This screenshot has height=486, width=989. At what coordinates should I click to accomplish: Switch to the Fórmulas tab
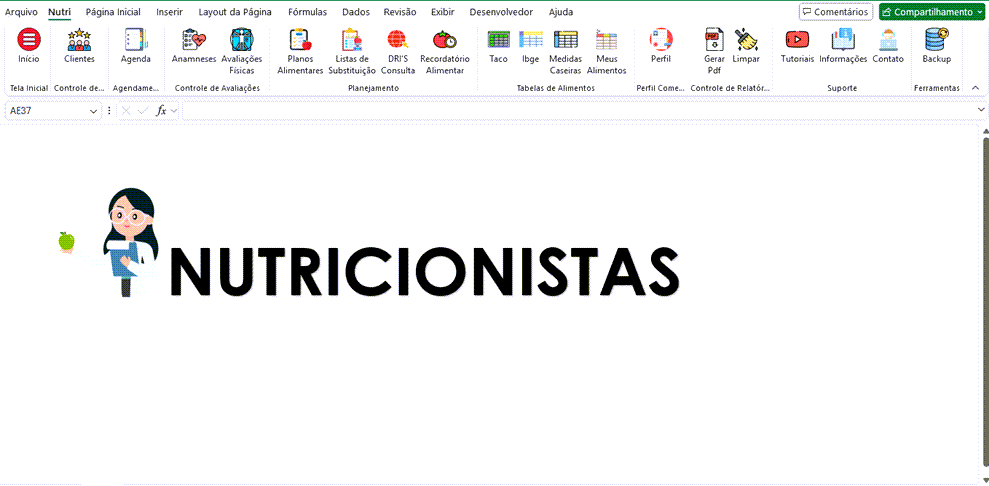click(x=307, y=12)
